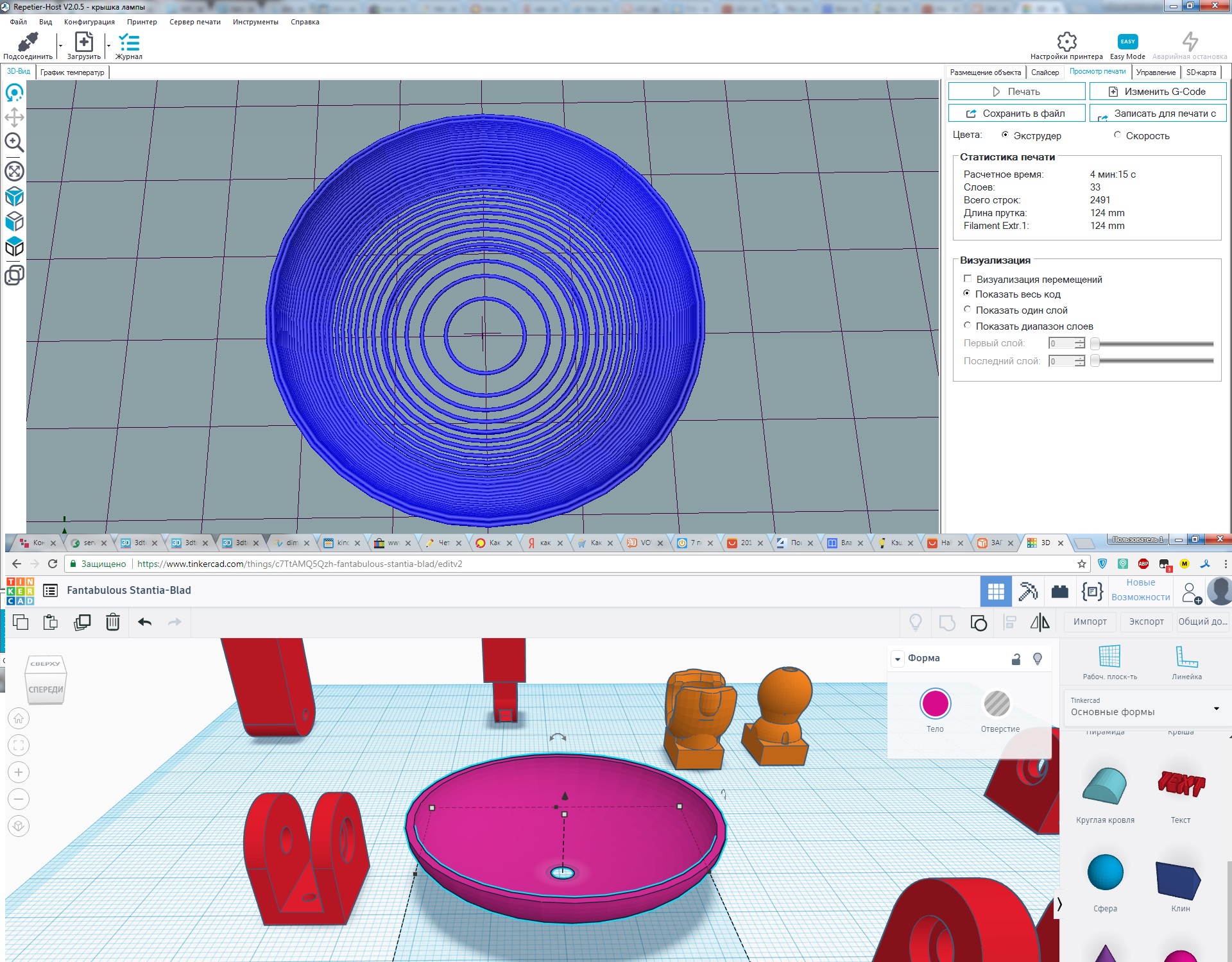Click Изменить G-Code button
Viewport: 1232px width, 962px height.
(x=1158, y=92)
